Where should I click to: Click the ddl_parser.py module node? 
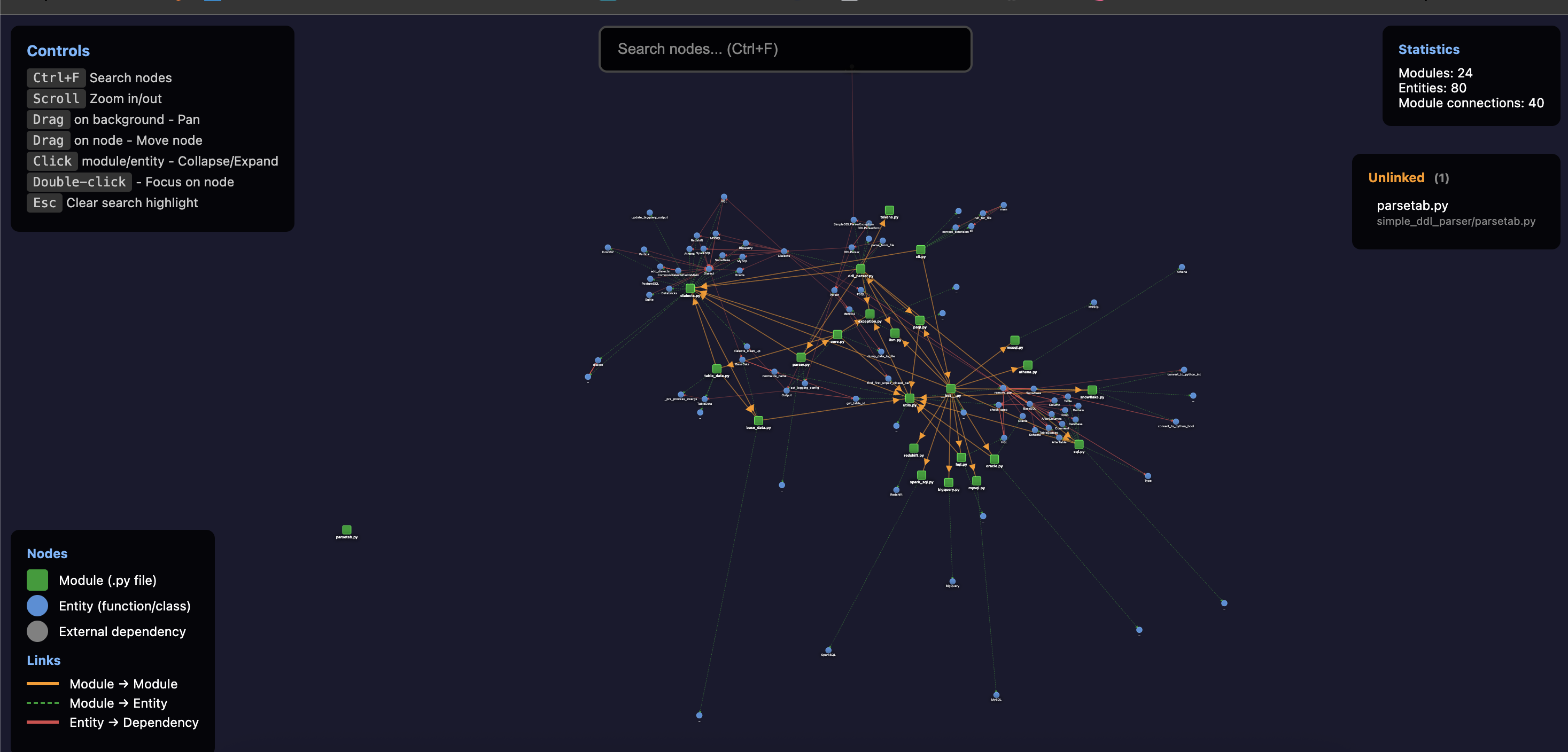860,268
